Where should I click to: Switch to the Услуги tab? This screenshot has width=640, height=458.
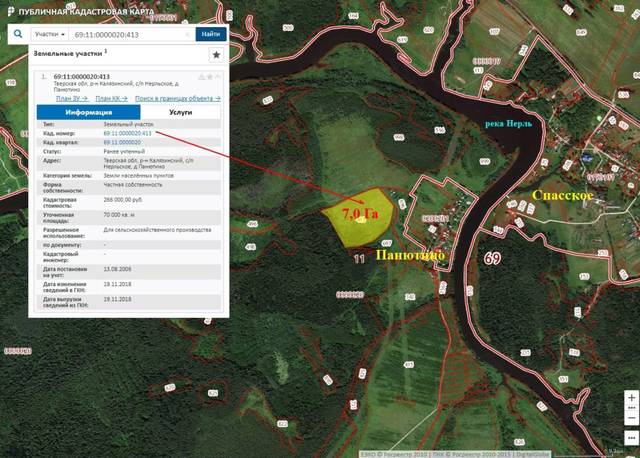point(181,113)
